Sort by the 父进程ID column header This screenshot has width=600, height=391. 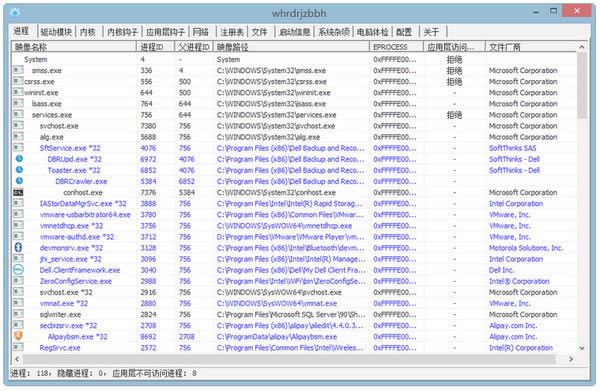click(x=194, y=47)
